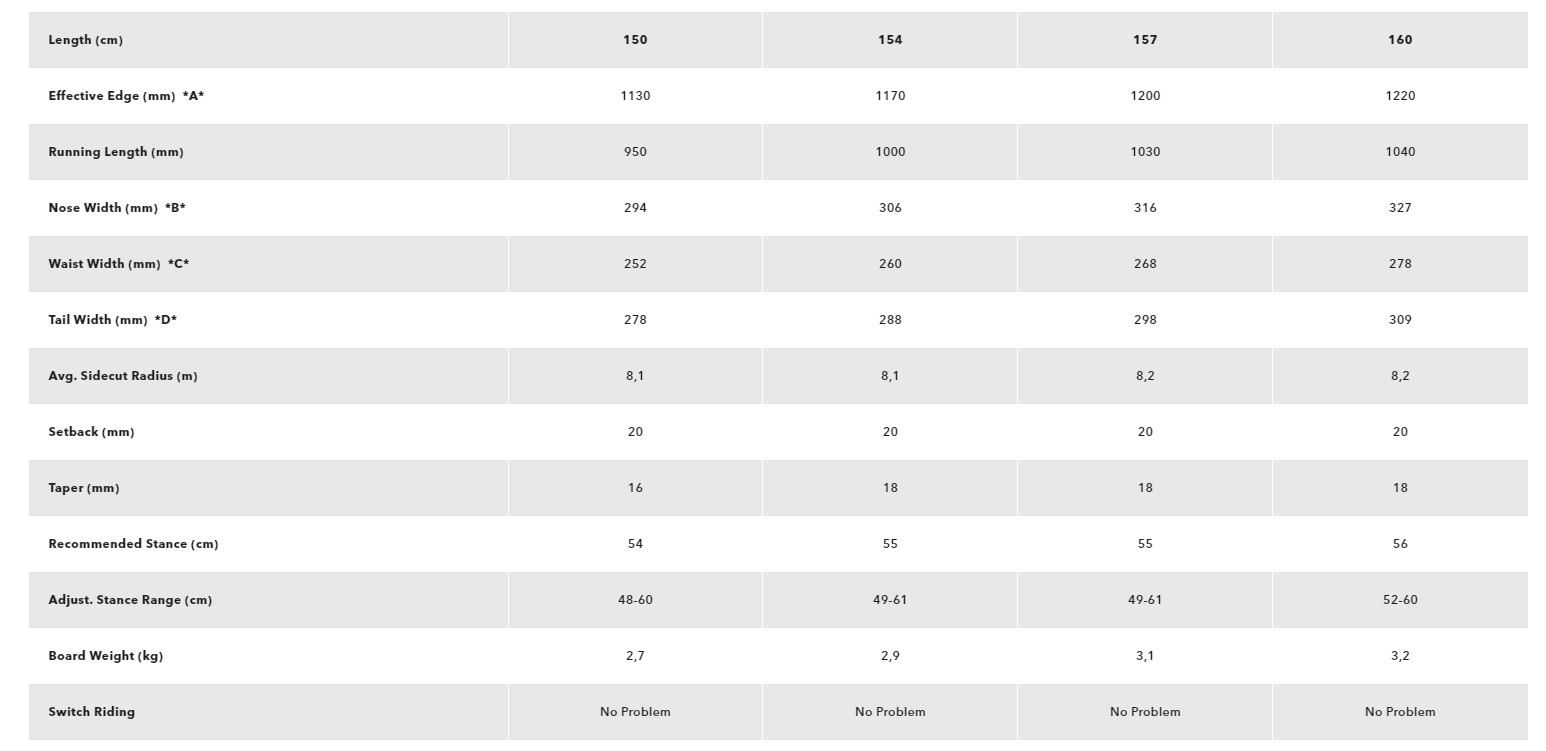Click the 1130 effective edge value

(635, 96)
